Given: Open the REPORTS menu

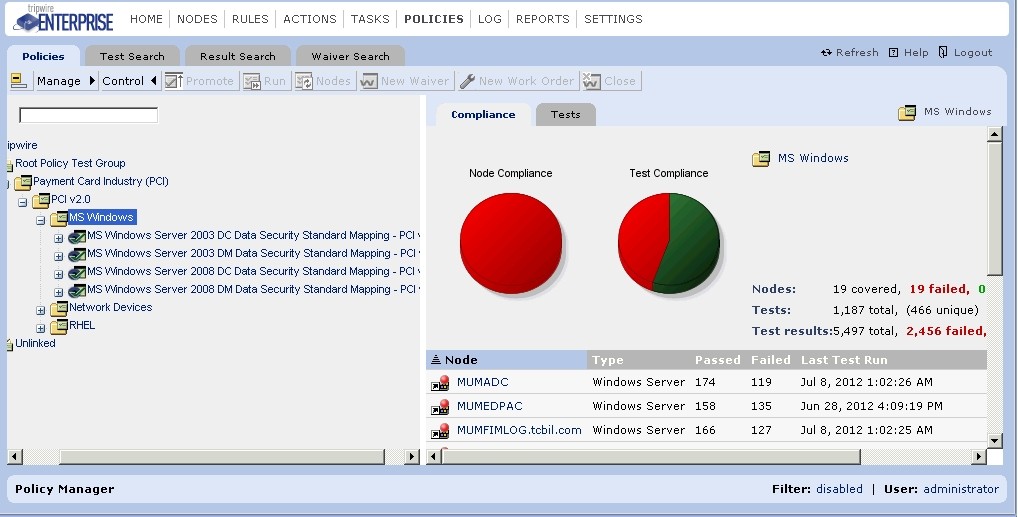Looking at the screenshot, I should pyautogui.click(x=543, y=19).
